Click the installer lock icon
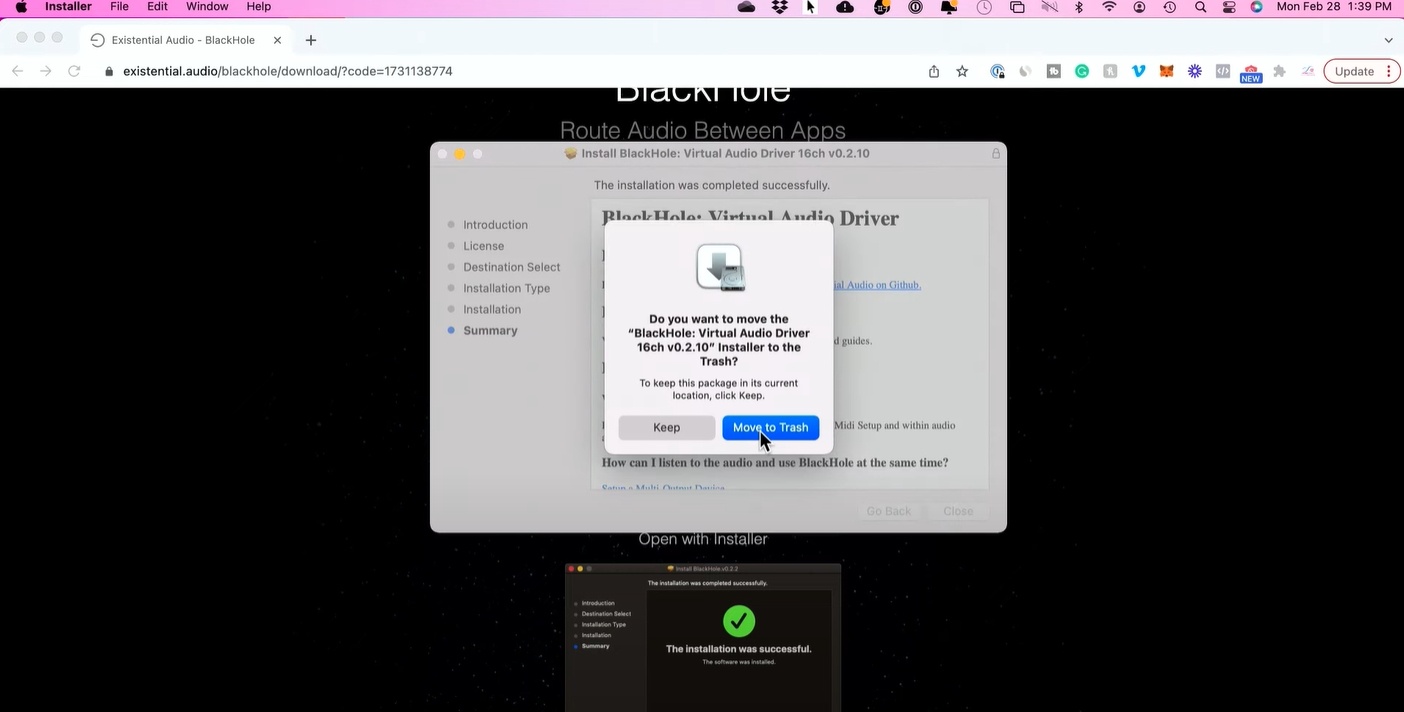 996,153
